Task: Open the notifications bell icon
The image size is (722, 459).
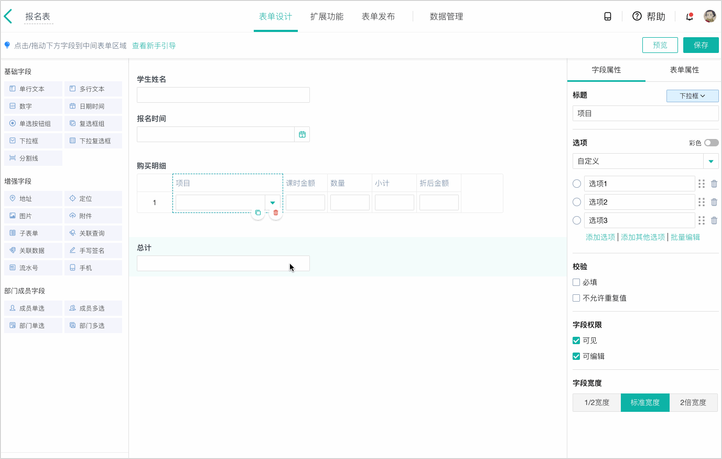Action: point(689,17)
